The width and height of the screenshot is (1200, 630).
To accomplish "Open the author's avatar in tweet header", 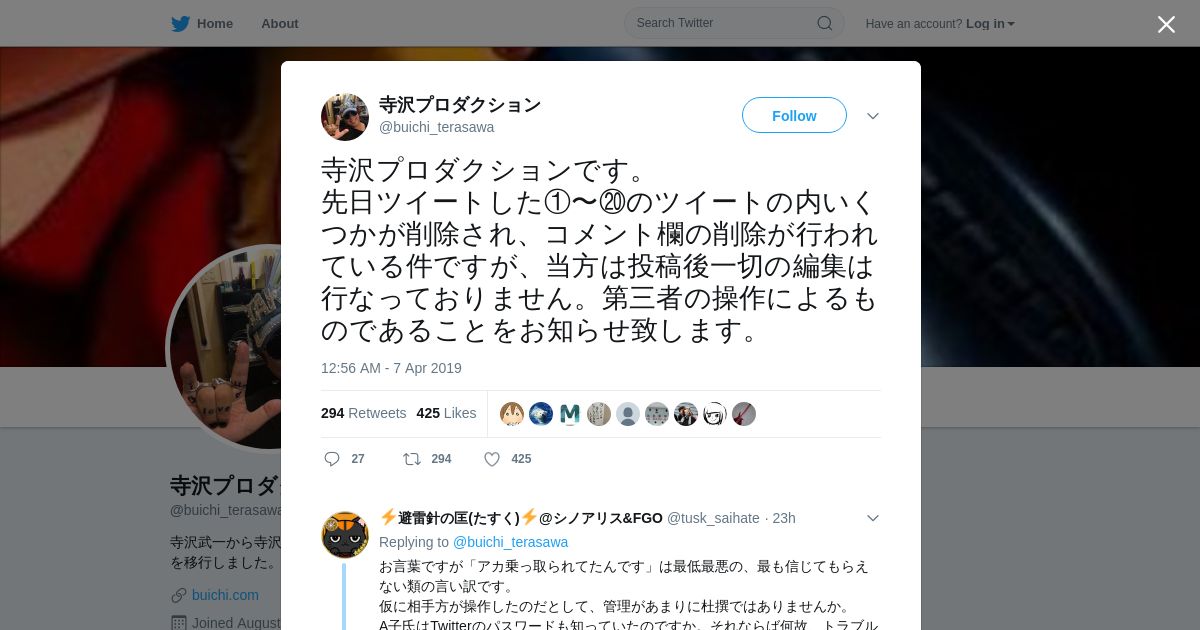I will coord(345,117).
